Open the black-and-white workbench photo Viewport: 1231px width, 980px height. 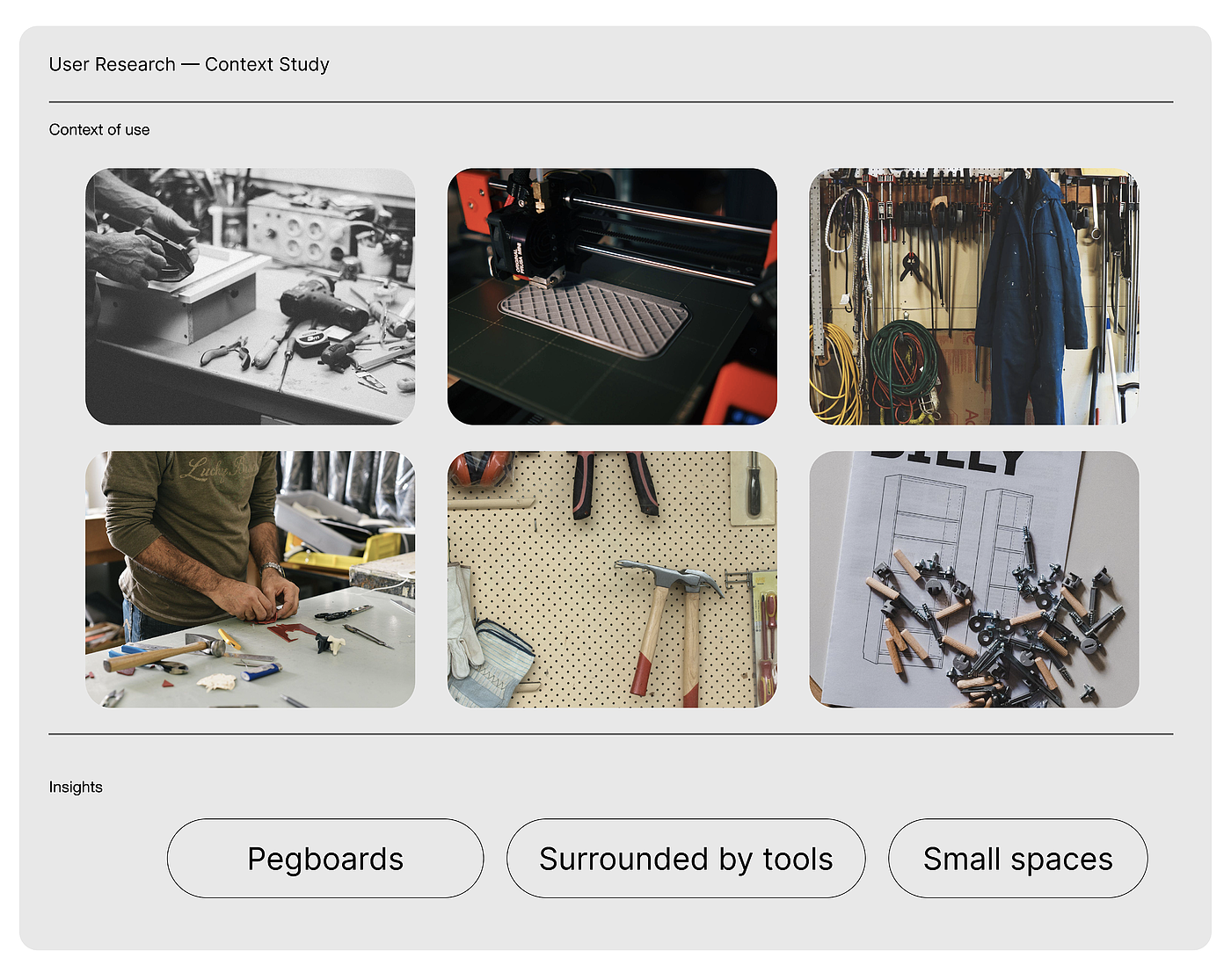[x=250, y=296]
